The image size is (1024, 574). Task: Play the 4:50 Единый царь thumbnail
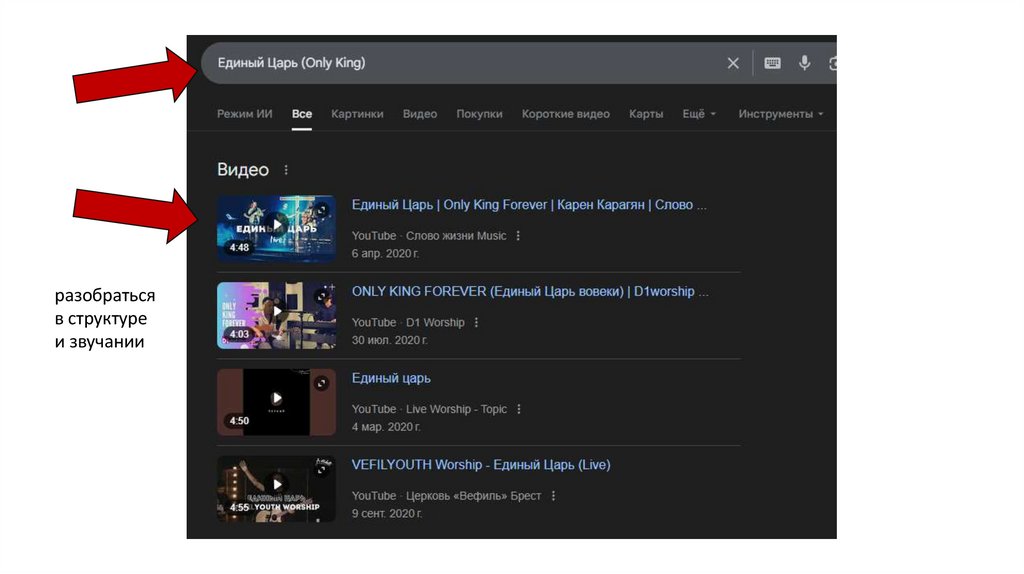tap(276, 402)
